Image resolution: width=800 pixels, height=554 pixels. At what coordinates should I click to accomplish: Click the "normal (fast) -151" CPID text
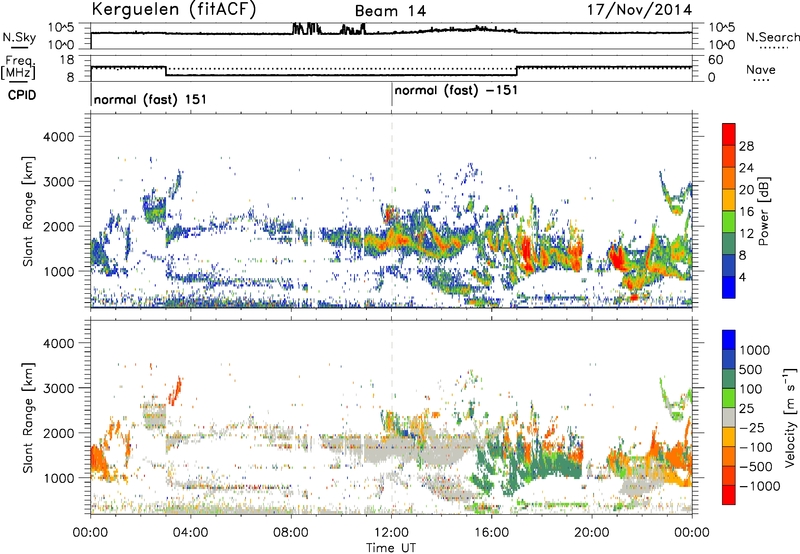coord(456,91)
